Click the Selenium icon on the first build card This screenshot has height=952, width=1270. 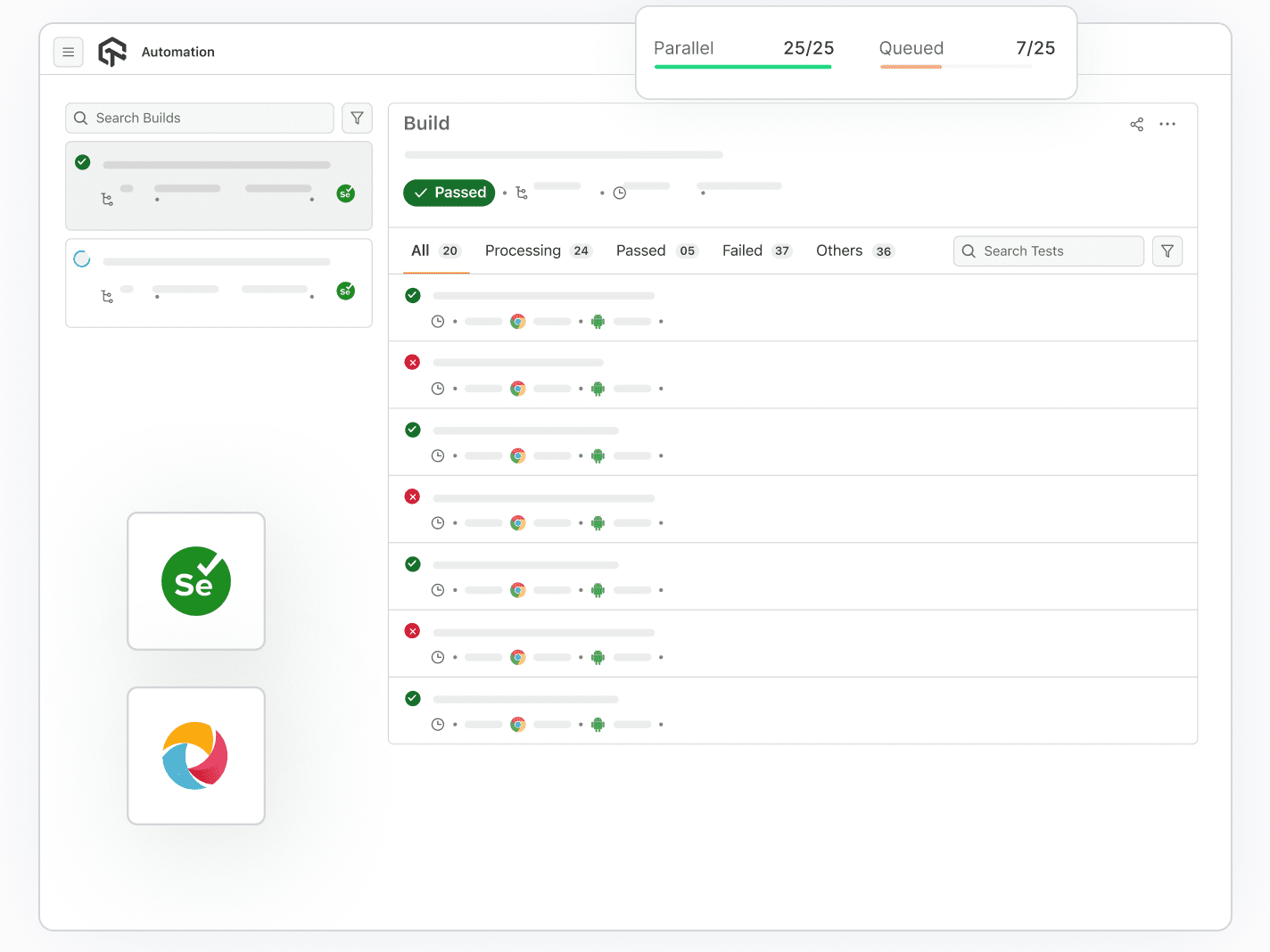(x=346, y=193)
